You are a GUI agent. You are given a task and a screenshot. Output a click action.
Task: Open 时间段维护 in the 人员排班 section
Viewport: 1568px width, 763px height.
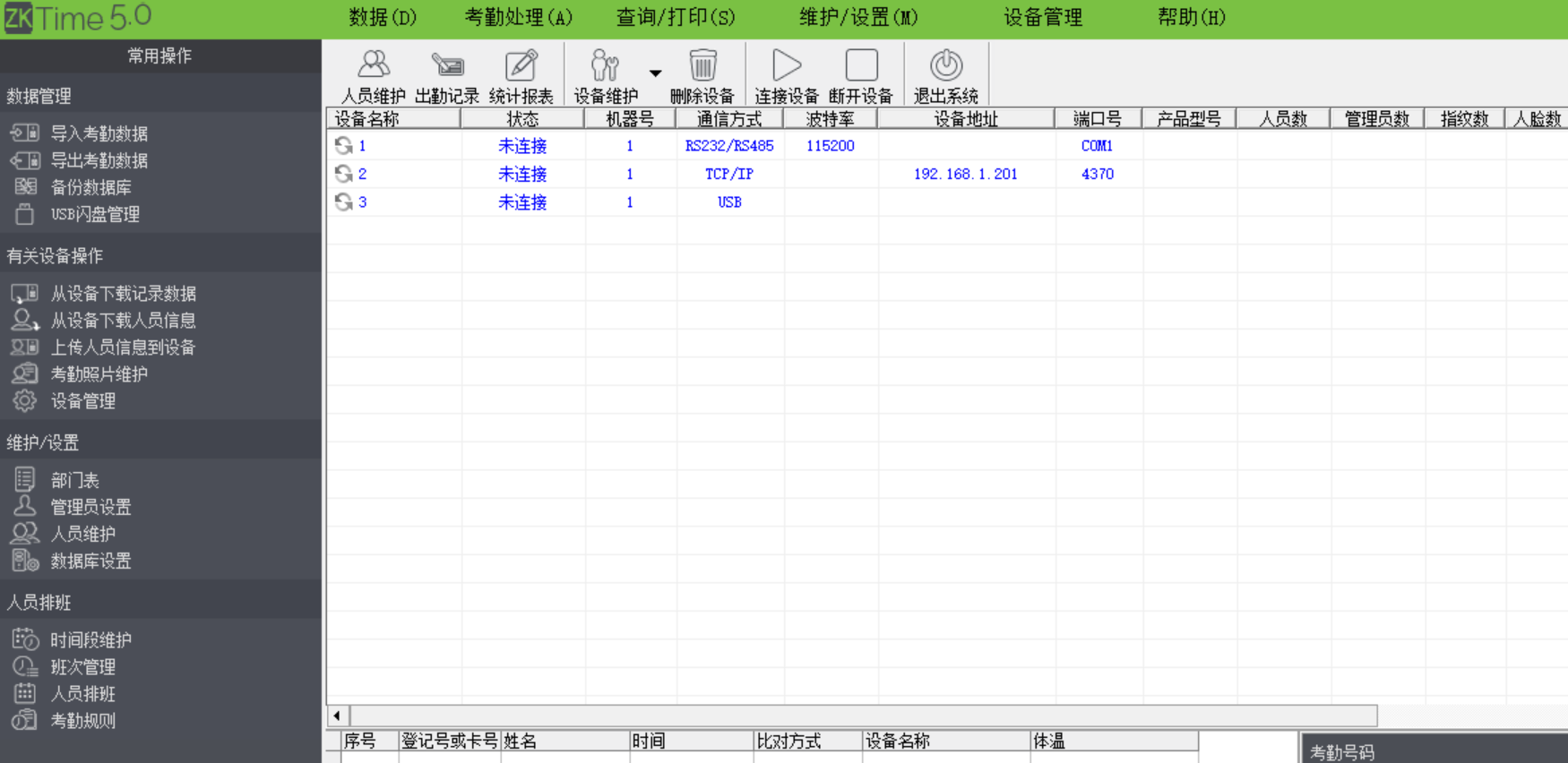click(x=90, y=640)
